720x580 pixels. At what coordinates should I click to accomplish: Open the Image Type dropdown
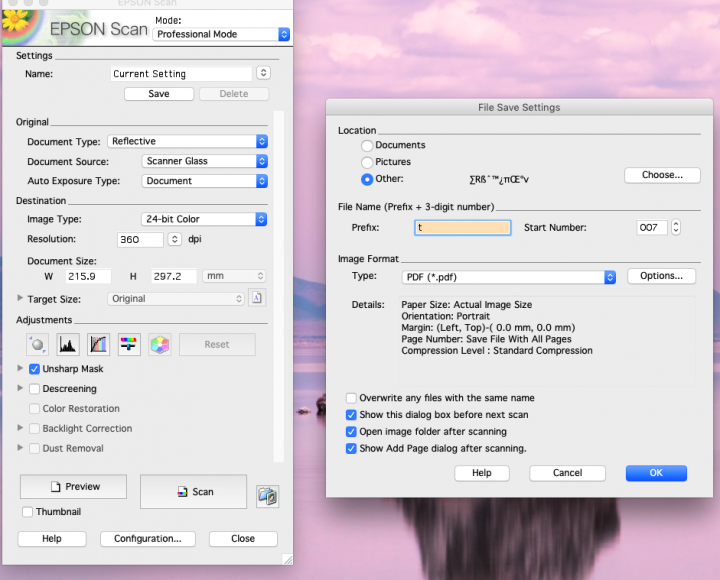pos(204,219)
